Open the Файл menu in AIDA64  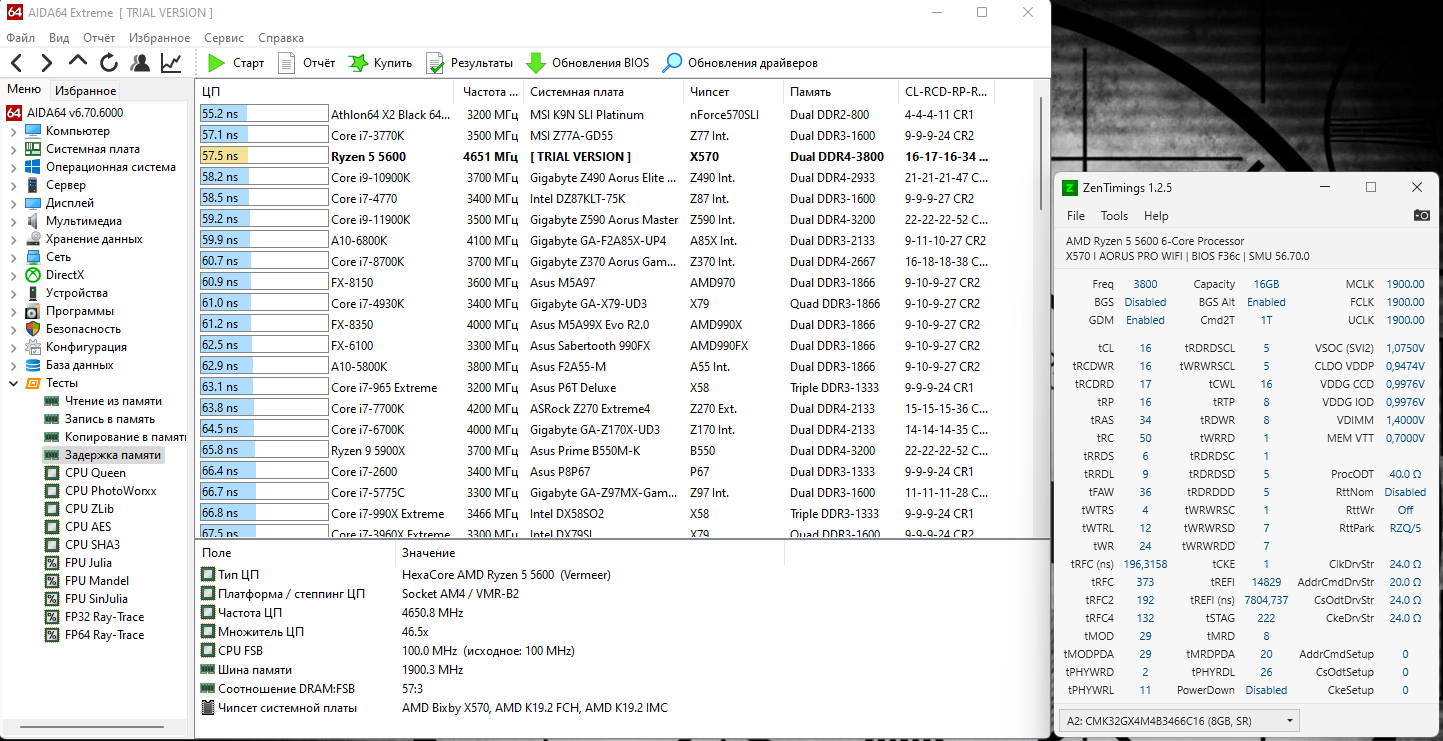[x=20, y=38]
